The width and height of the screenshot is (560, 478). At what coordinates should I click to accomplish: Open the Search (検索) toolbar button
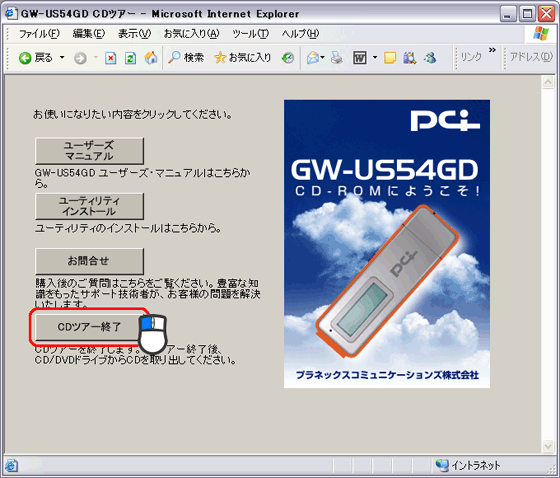pos(186,58)
